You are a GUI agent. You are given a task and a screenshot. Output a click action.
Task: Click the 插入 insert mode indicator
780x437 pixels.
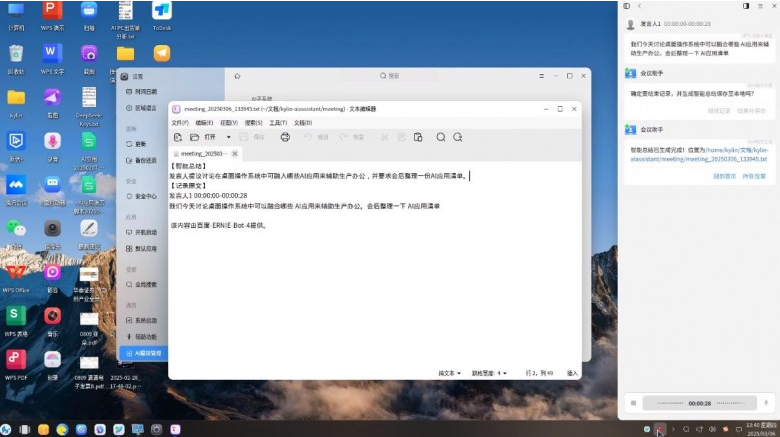[x=572, y=373]
